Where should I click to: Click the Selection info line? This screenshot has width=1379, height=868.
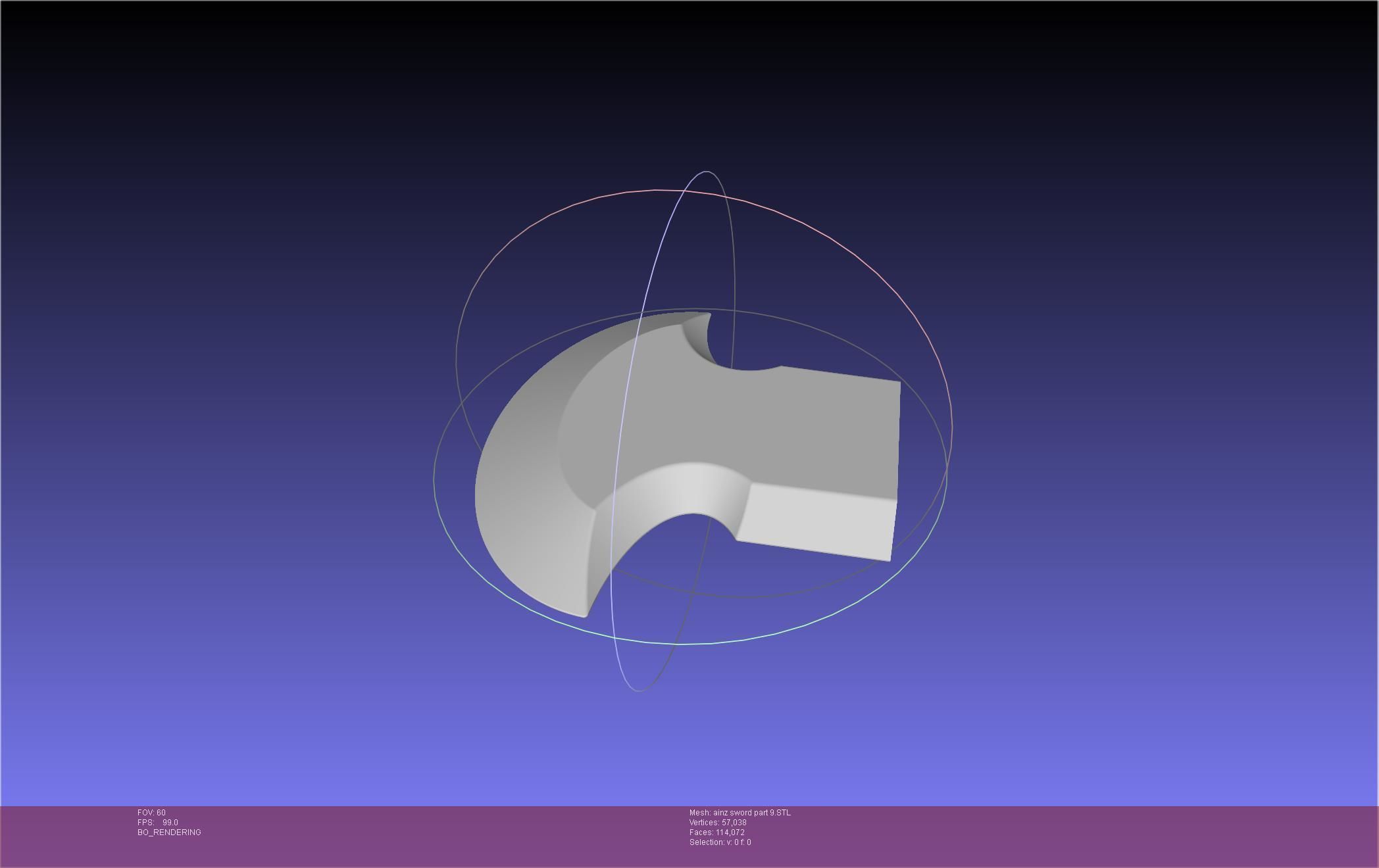(720, 842)
